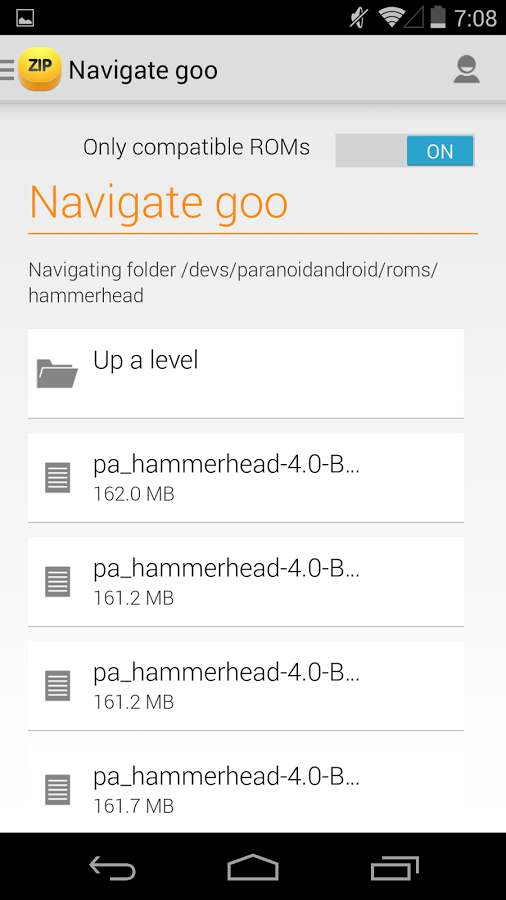Tap the mute icon in the status bar
This screenshot has height=900, width=506.
[x=360, y=18]
